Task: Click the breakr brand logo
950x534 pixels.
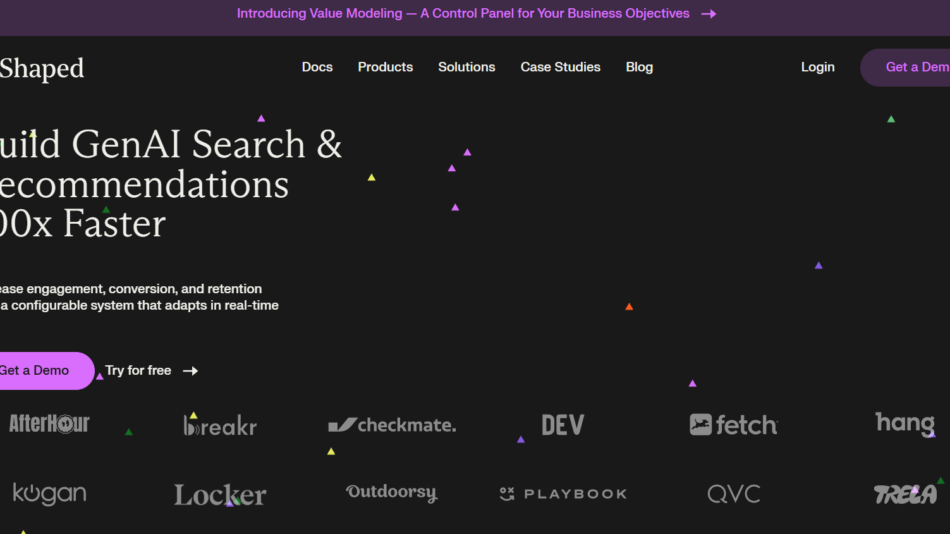Action: point(220,426)
